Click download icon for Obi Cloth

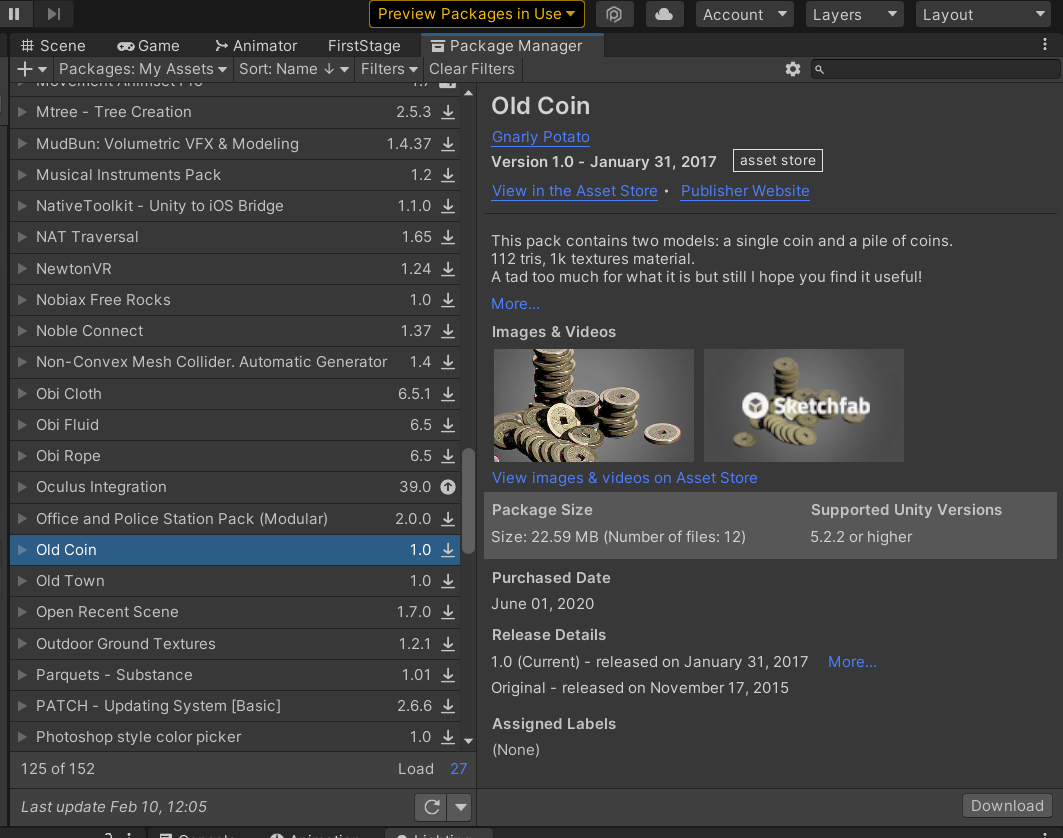[448, 394]
